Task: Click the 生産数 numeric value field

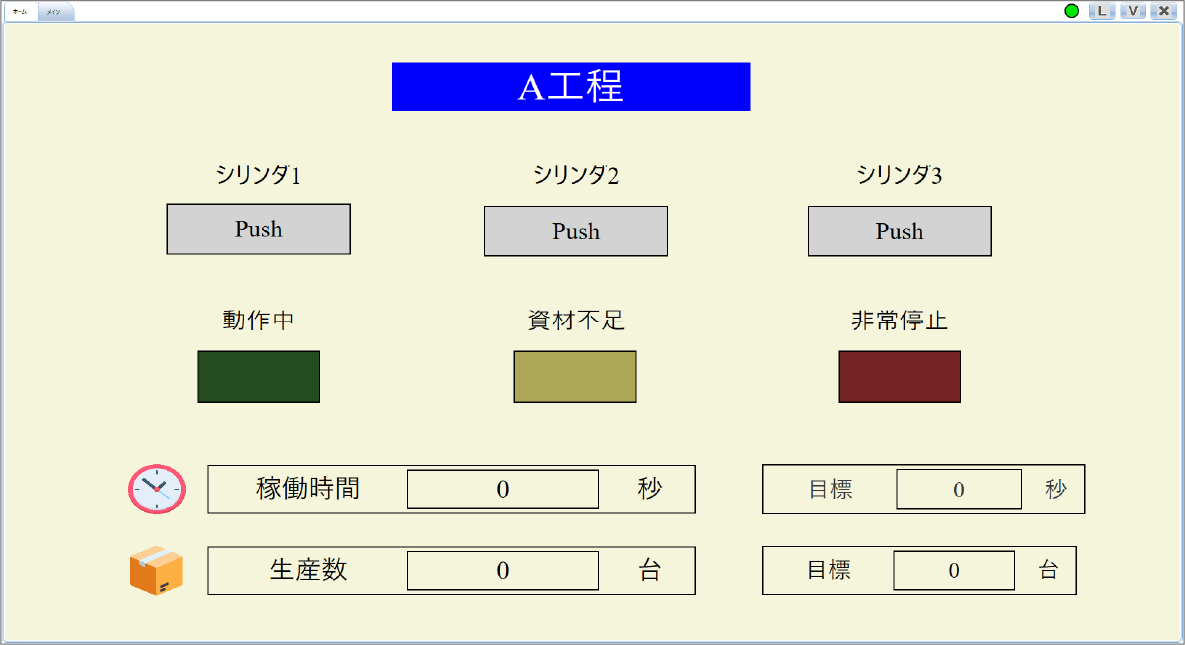Action: coord(502,570)
